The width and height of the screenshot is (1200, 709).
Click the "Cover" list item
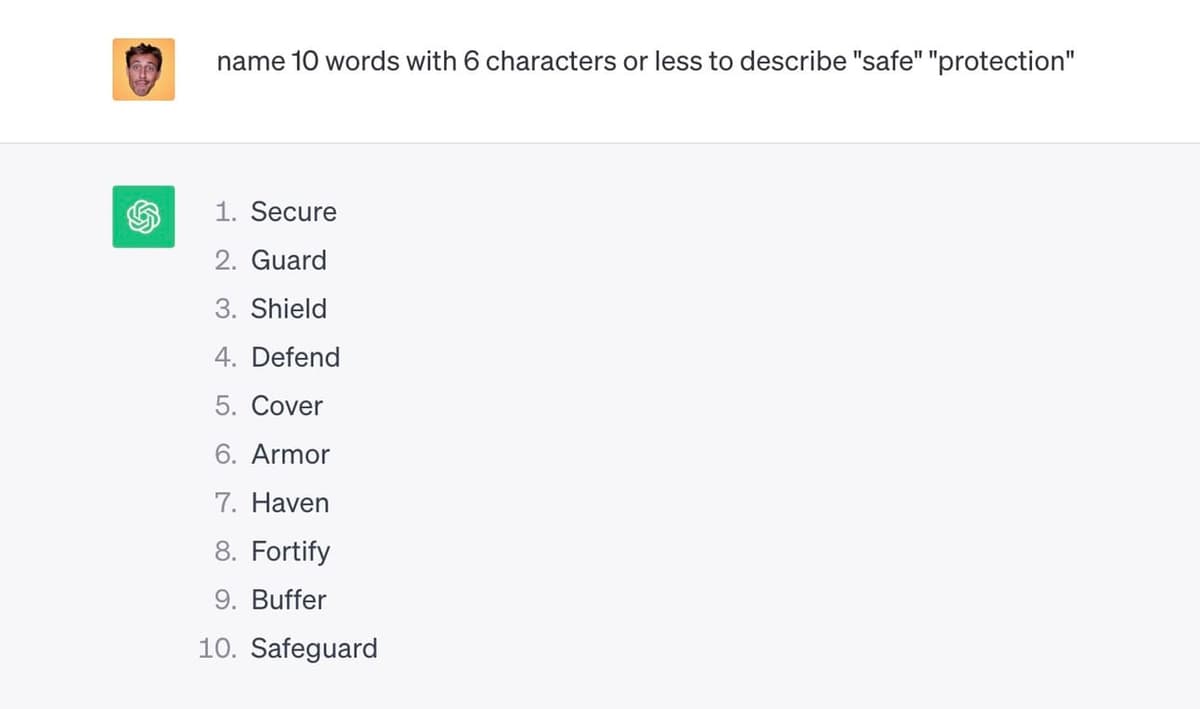pos(287,406)
